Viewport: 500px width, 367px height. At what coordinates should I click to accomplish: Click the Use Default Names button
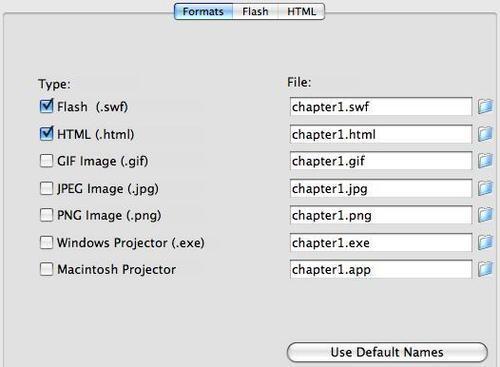pos(387,352)
